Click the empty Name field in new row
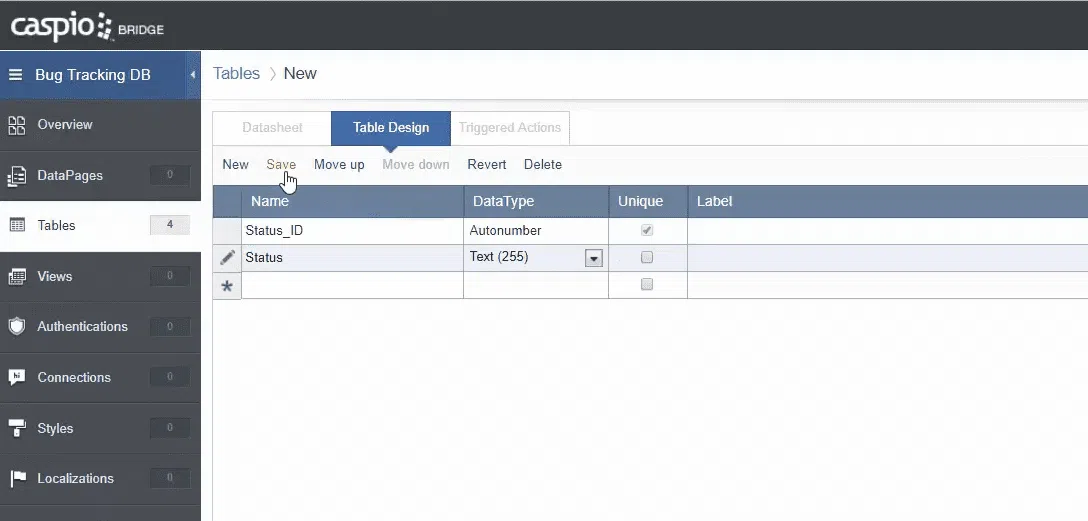The height and width of the screenshot is (521, 1088). point(352,285)
